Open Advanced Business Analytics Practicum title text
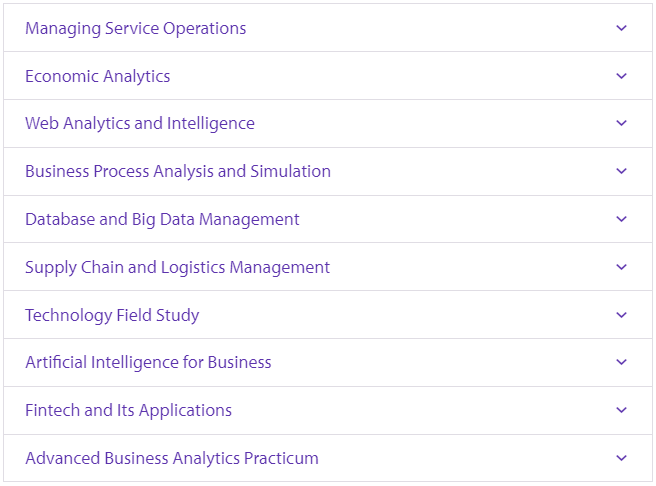The image size is (656, 486). pyautogui.click(x=171, y=458)
